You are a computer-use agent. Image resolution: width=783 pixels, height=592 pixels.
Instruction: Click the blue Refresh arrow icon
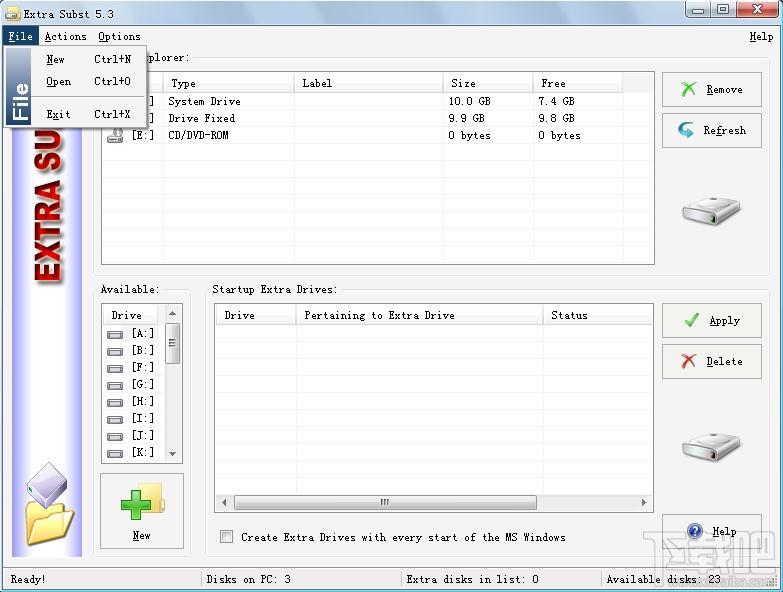point(686,130)
